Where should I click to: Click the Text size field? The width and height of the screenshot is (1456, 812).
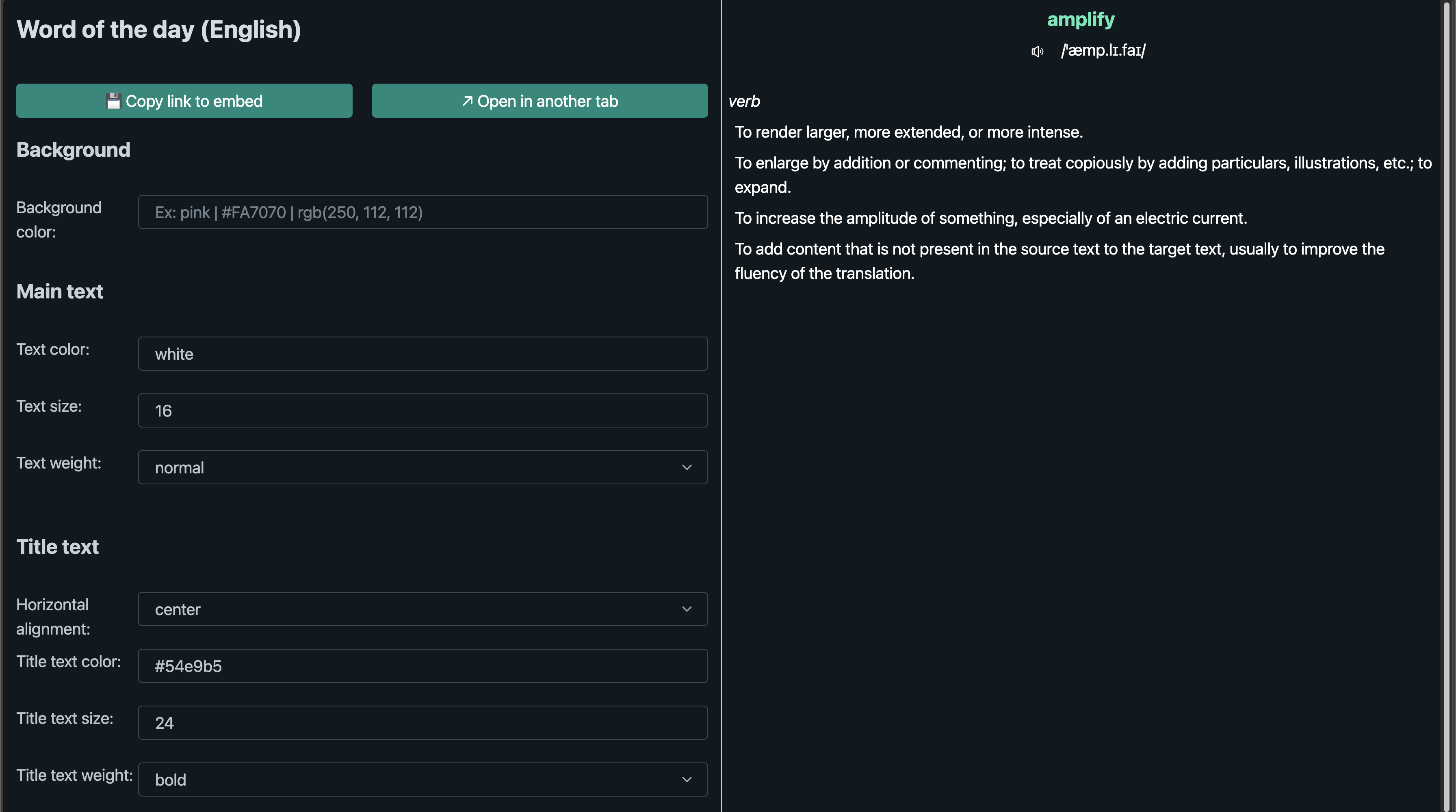[x=422, y=410]
